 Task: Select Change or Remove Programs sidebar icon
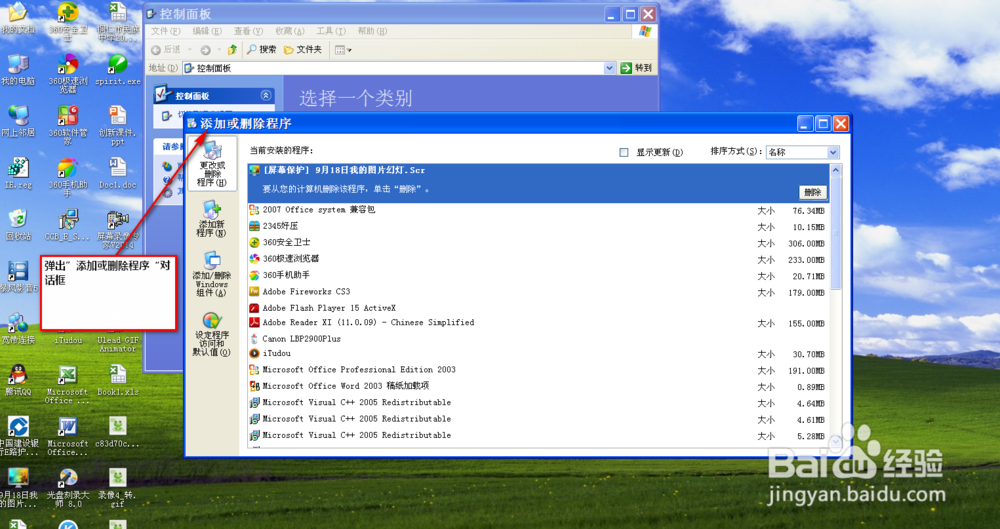212,163
